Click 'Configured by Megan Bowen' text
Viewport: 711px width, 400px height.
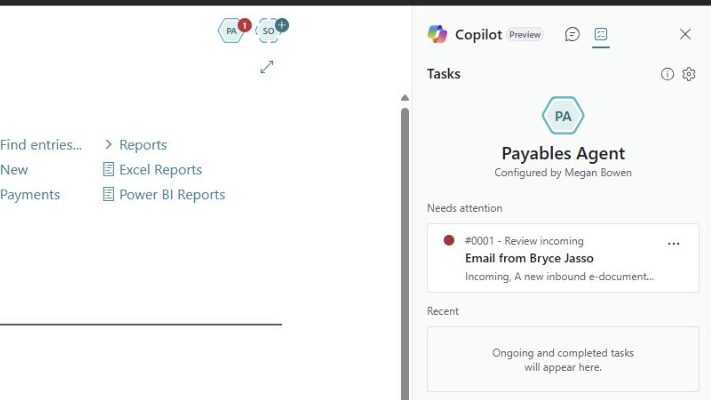point(563,173)
